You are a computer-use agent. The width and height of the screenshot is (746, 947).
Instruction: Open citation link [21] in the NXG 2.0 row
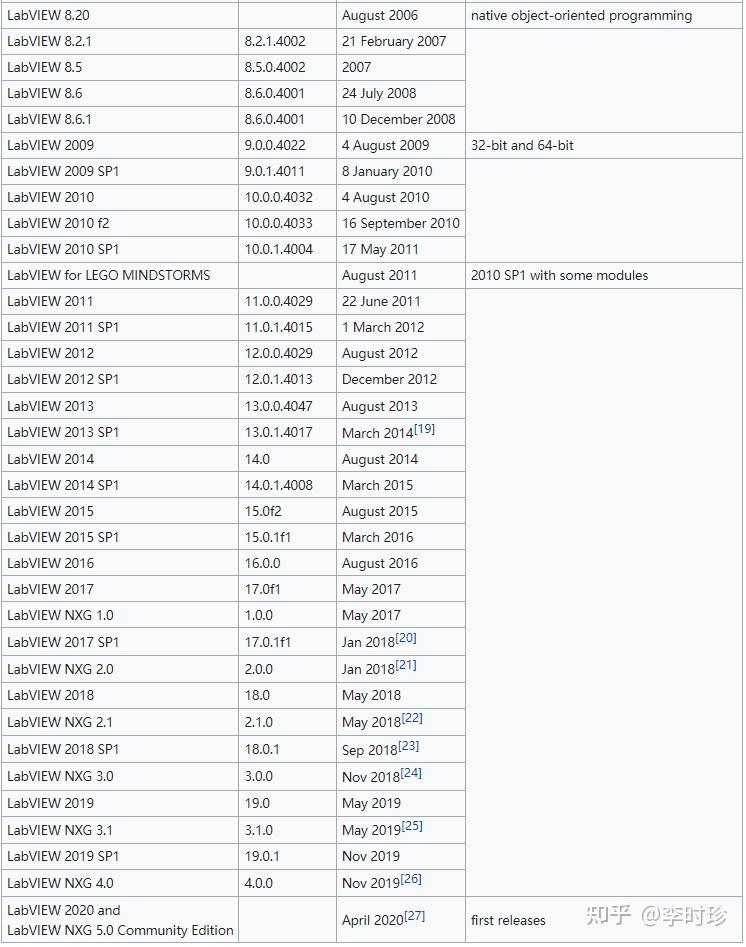[x=406, y=665]
